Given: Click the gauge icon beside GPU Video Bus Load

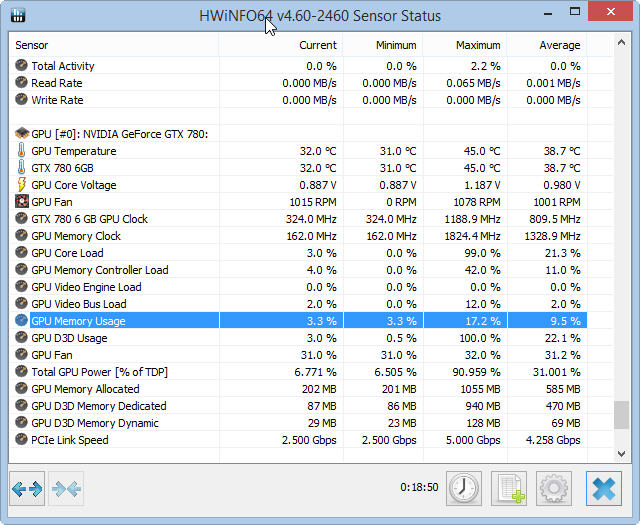Looking at the screenshot, I should 21,303.
